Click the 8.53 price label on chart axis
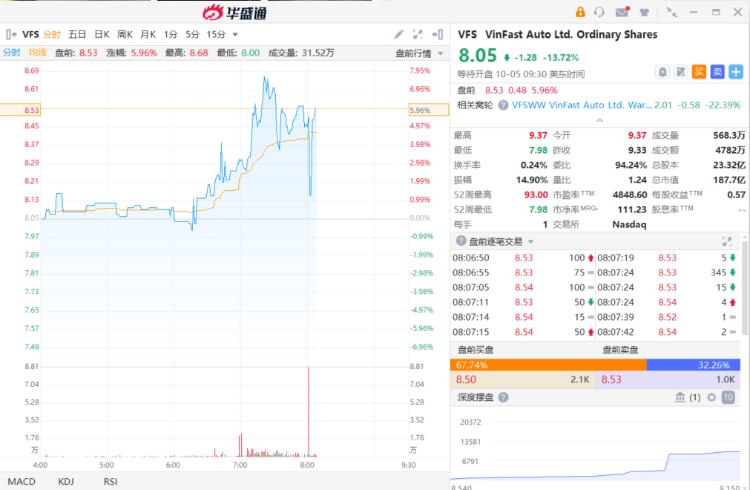Image resolution: width=750 pixels, height=490 pixels. click(21, 110)
